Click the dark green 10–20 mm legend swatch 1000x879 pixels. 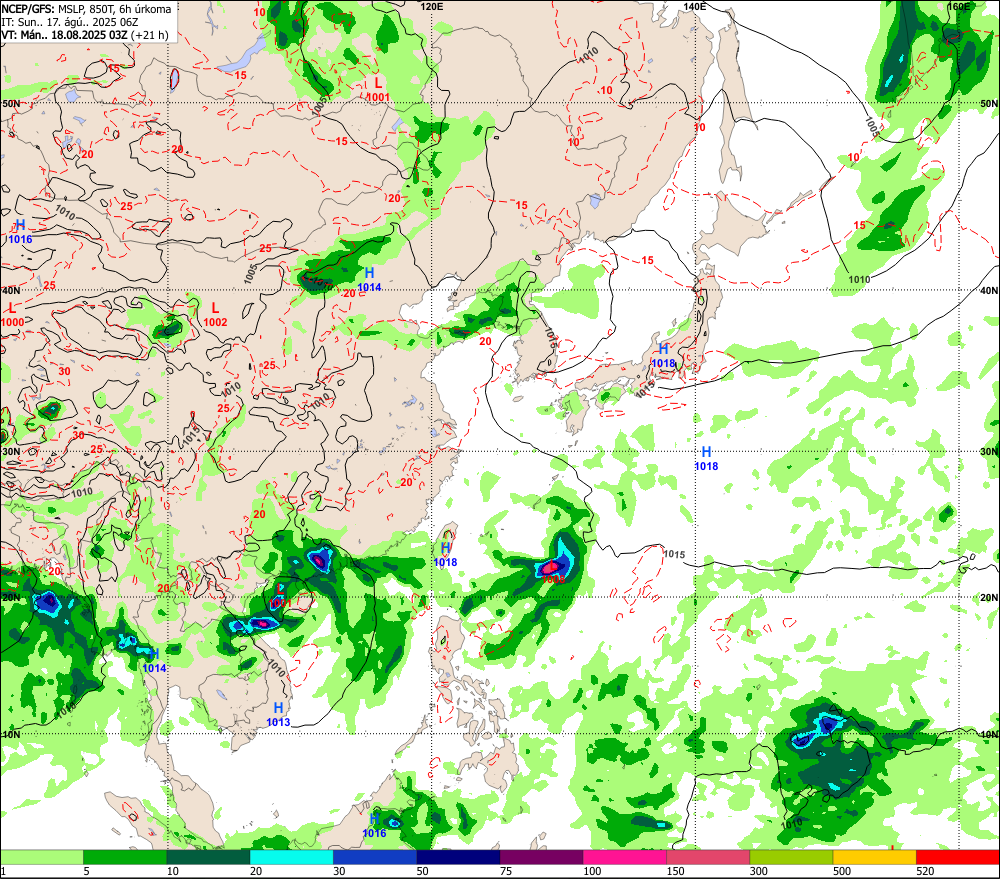(209, 857)
